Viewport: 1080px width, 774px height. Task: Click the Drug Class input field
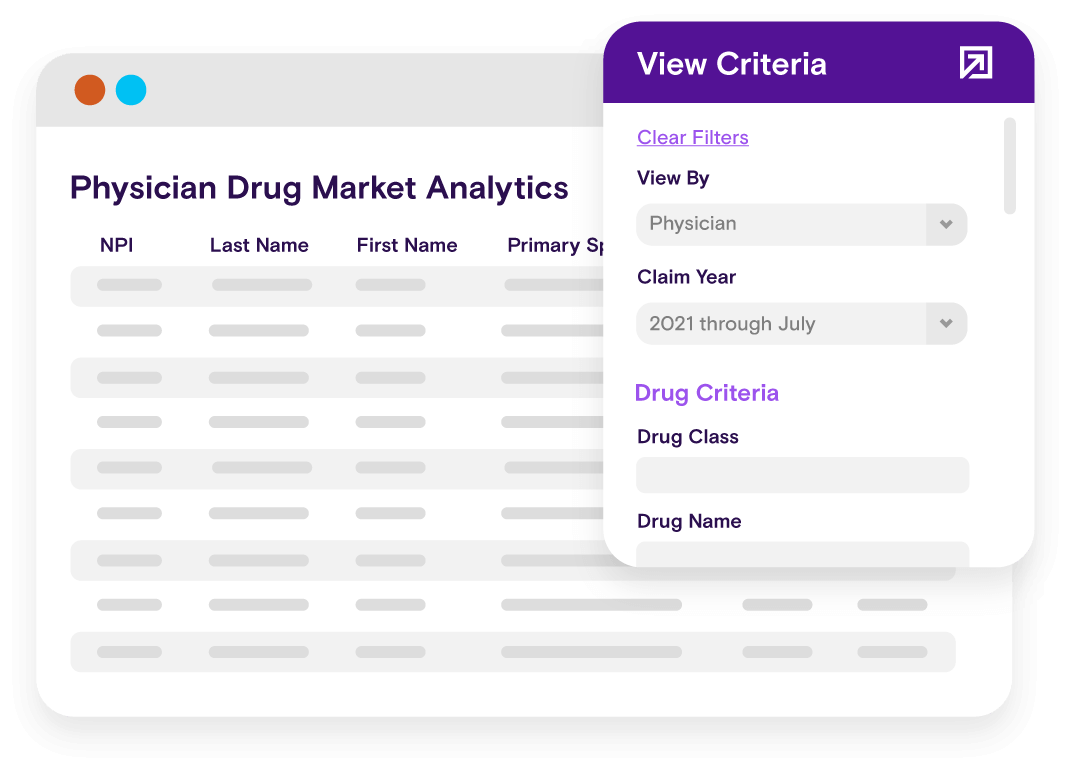coord(802,475)
